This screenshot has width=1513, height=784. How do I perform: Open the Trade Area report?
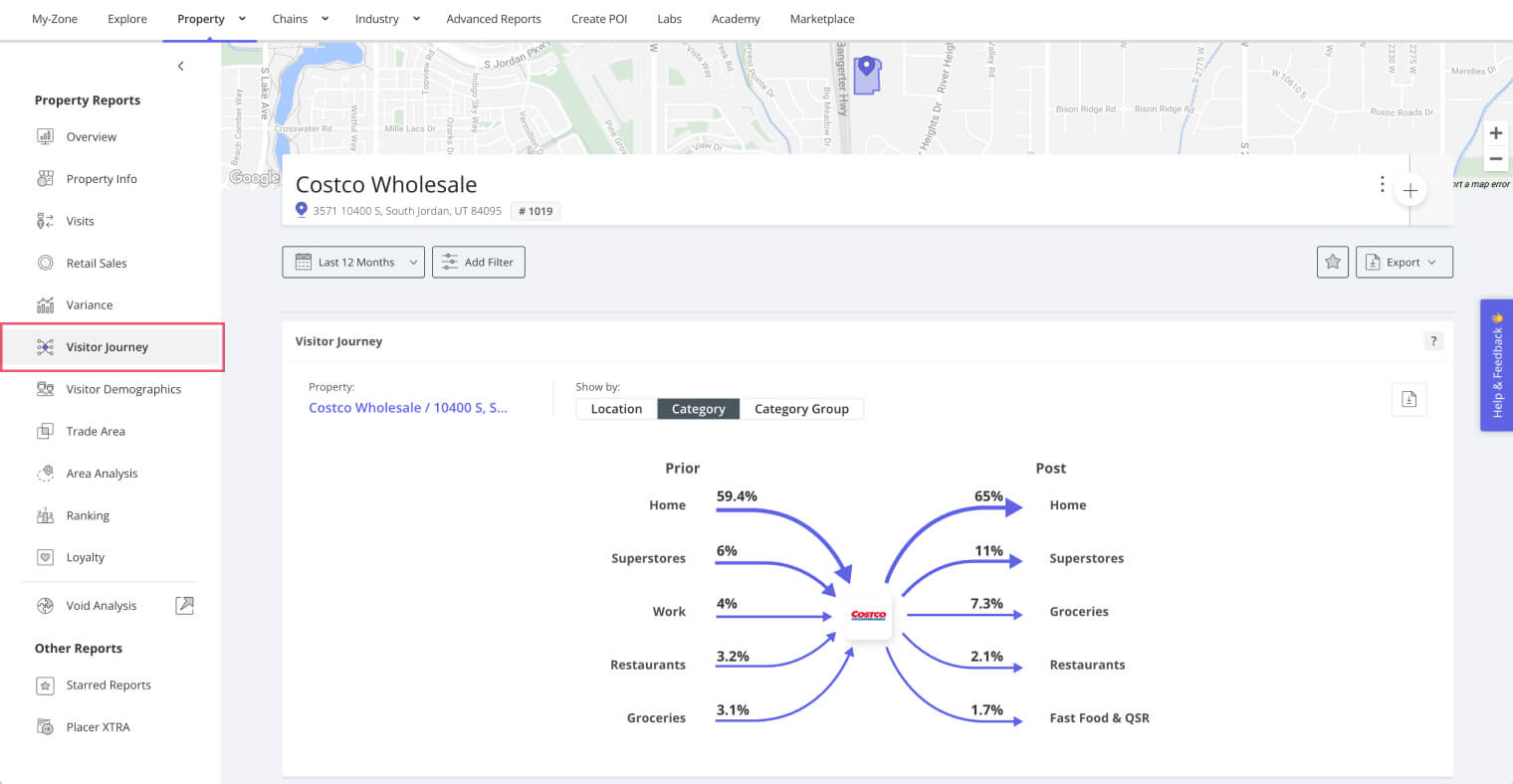[x=95, y=431]
